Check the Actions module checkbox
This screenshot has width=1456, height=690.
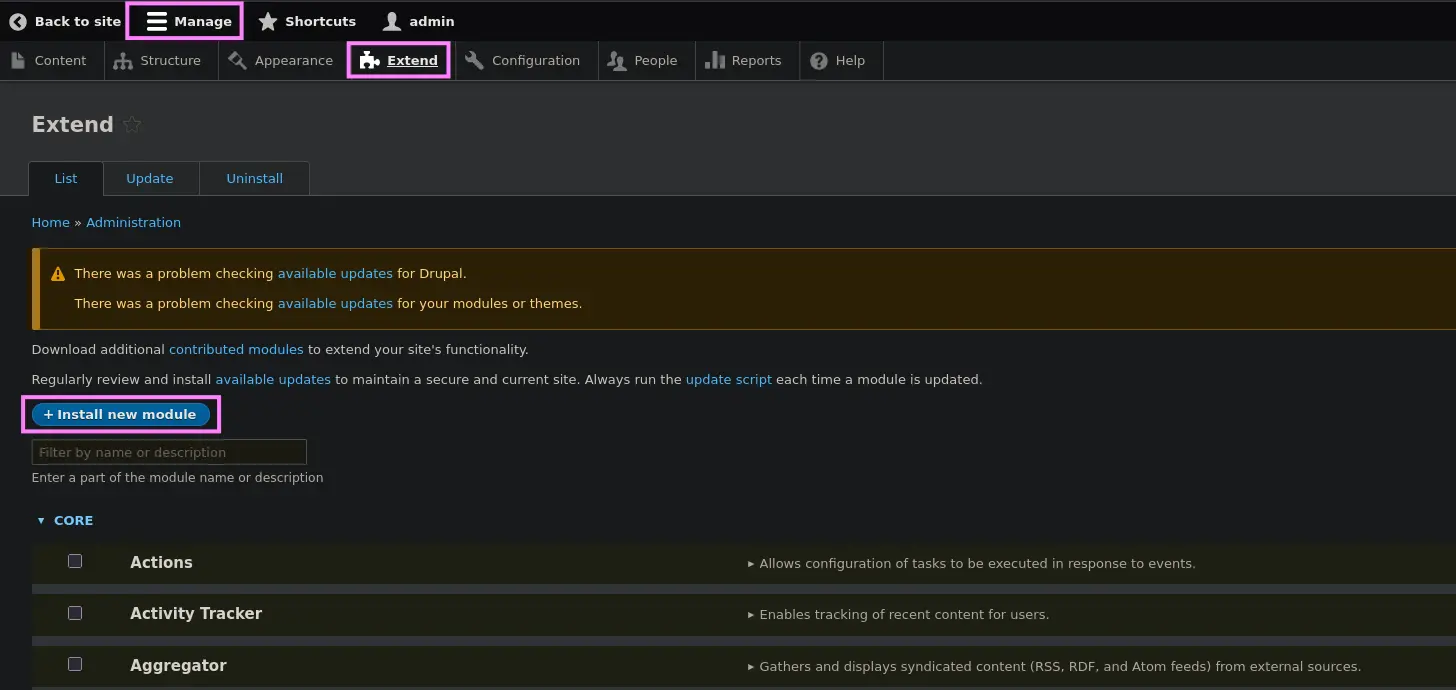pyautogui.click(x=75, y=562)
